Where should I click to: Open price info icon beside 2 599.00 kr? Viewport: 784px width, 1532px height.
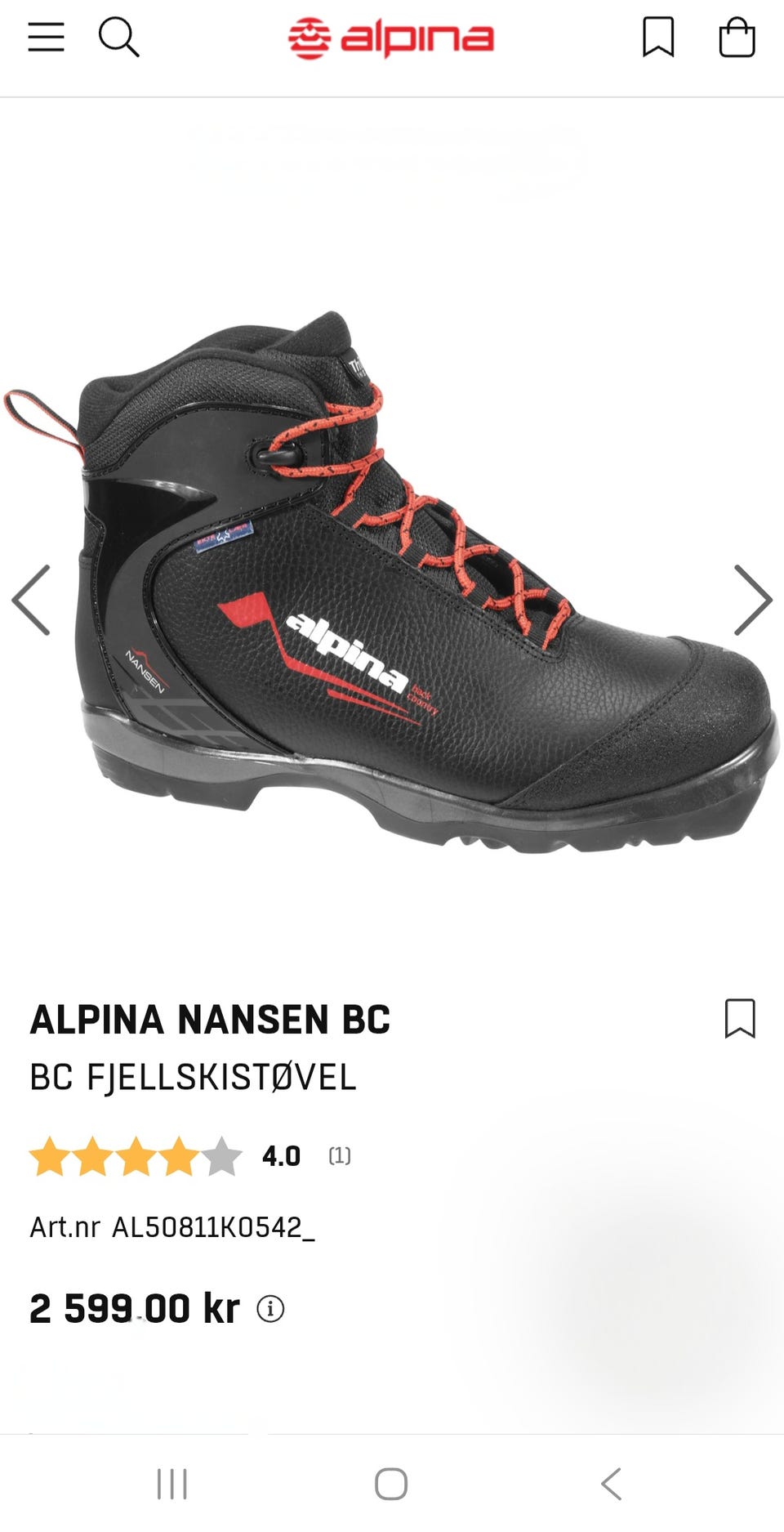(270, 1309)
